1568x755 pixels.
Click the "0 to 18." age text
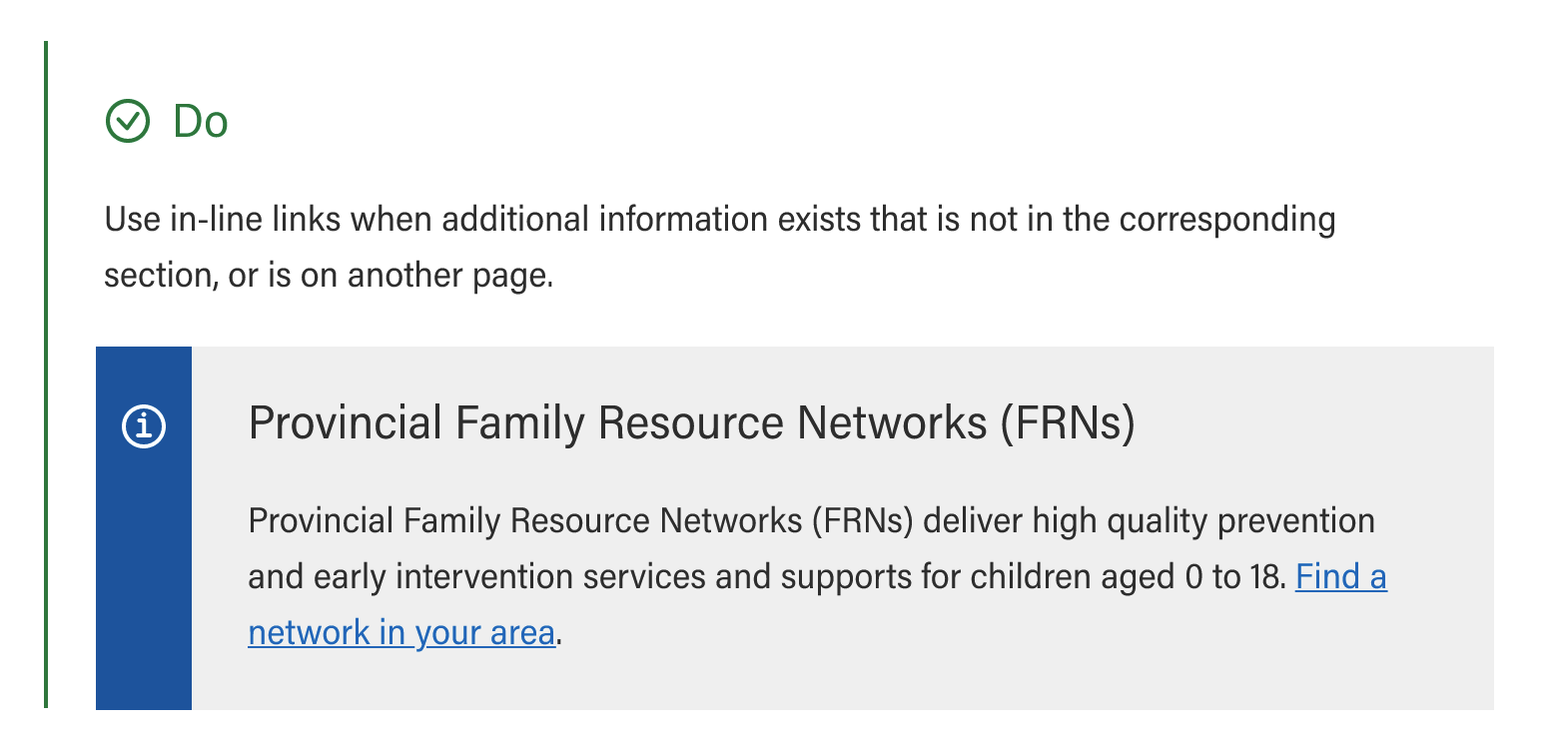tap(1235, 577)
